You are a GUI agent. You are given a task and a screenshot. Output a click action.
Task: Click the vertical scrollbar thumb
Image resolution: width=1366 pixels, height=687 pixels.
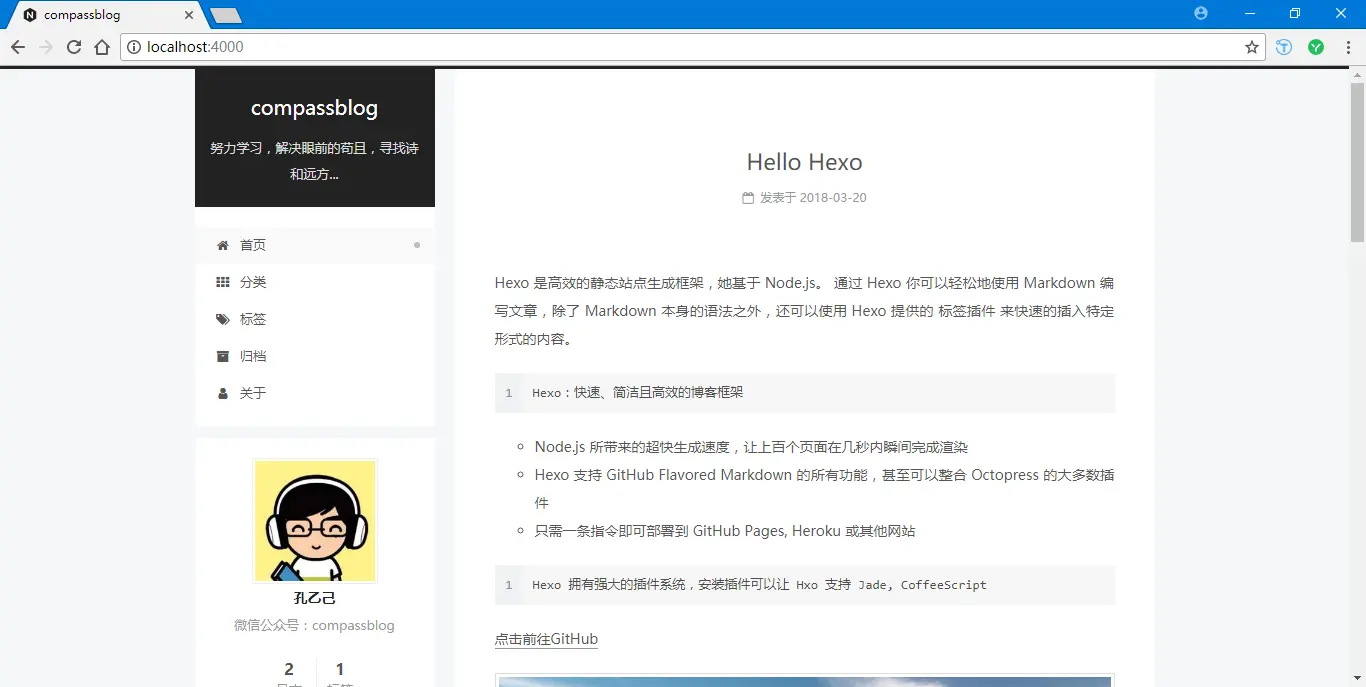coord(1357,162)
